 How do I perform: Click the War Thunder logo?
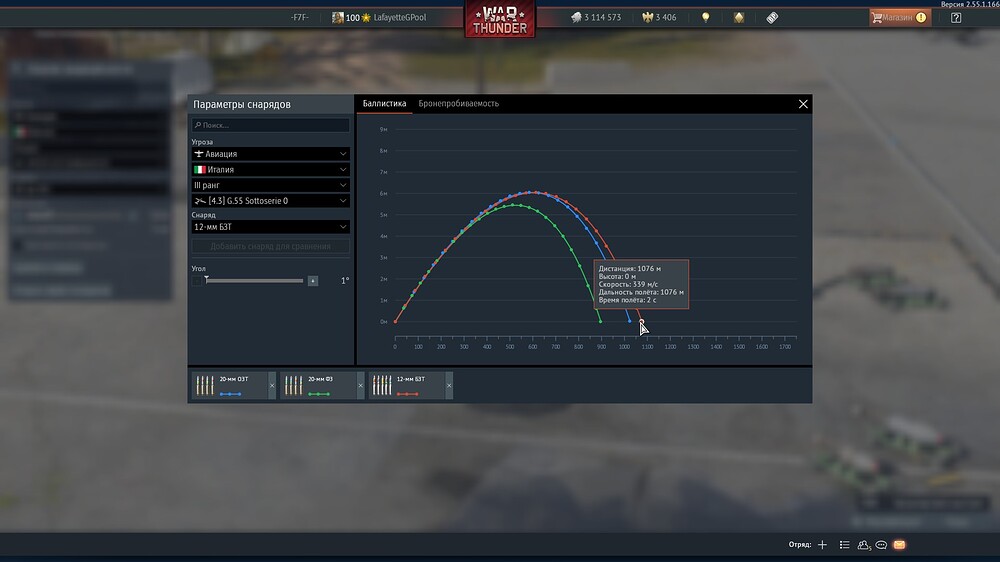pyautogui.click(x=500, y=19)
